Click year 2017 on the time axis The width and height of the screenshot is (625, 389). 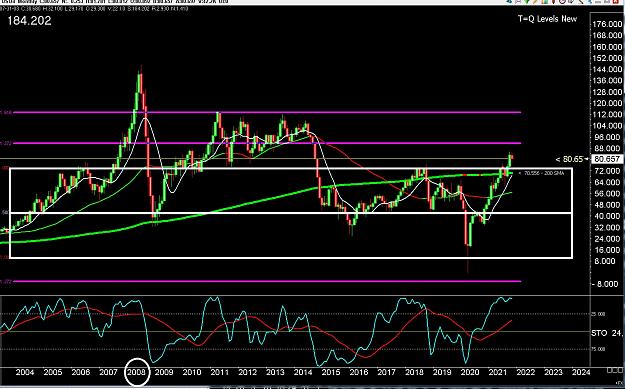tap(387, 372)
